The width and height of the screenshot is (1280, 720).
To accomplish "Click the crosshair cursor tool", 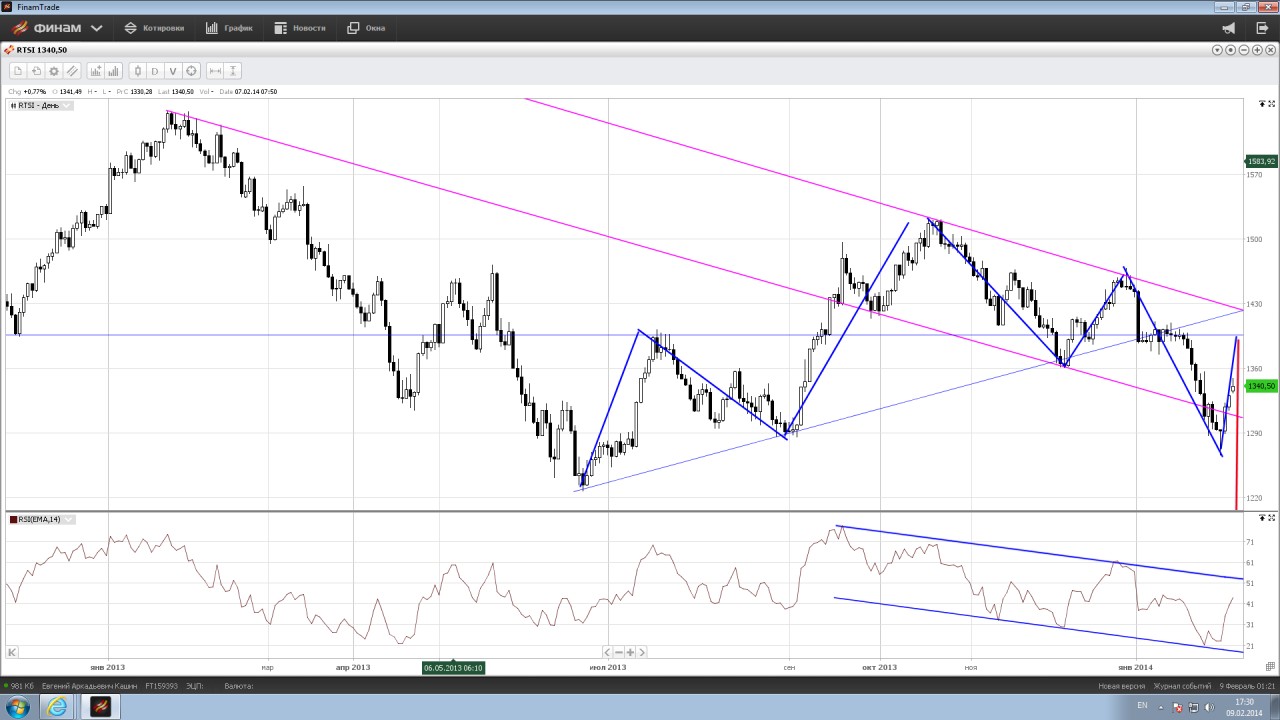I will 191,71.
